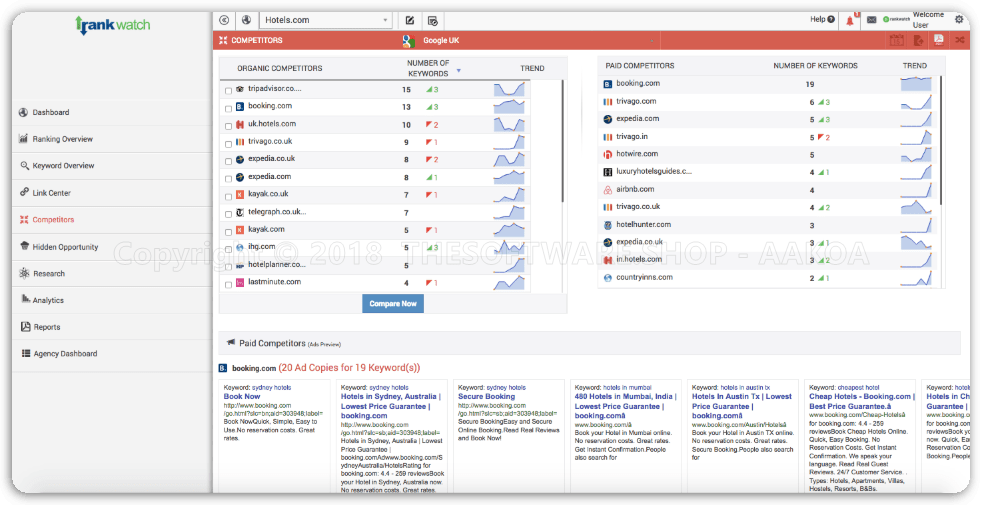The height and width of the screenshot is (505, 982).
Task: Tick the checkbox for uk.hotels.com
Action: (228, 126)
